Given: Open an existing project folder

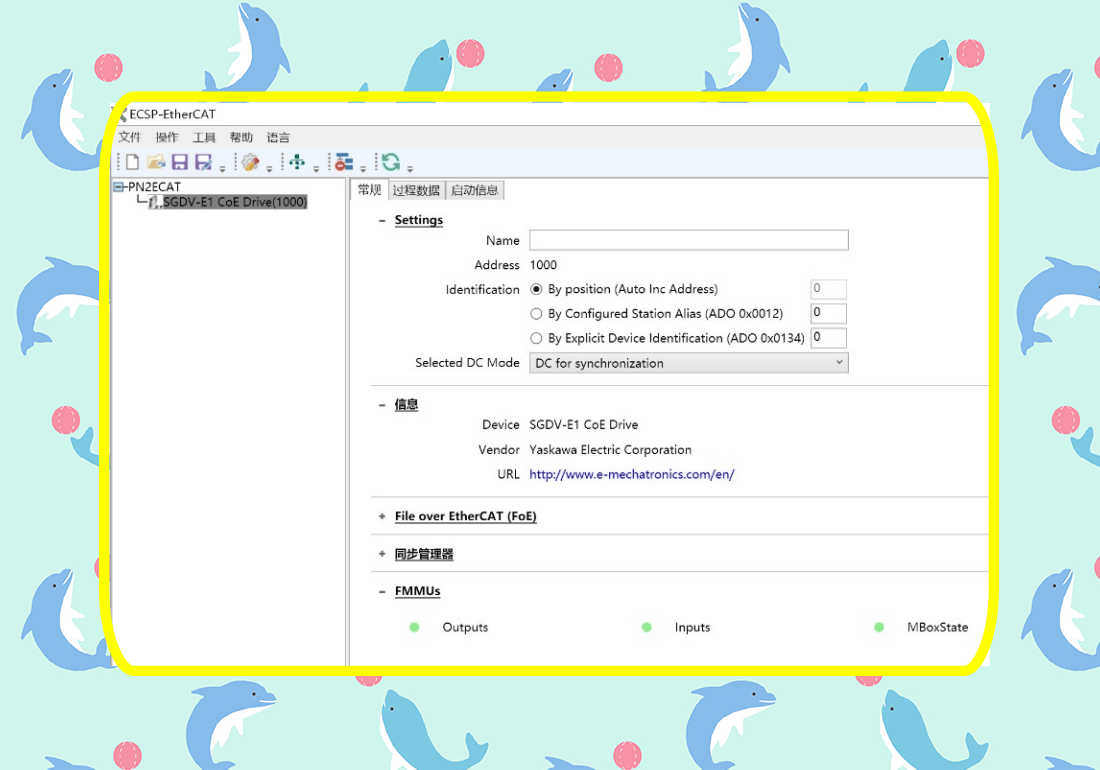Looking at the screenshot, I should (x=156, y=162).
